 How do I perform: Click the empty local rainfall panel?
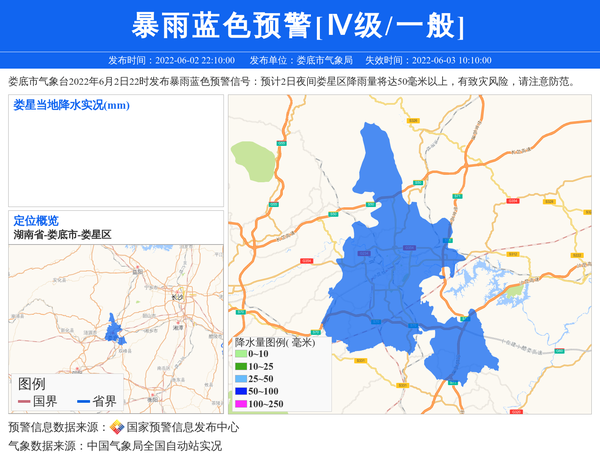coord(115,160)
